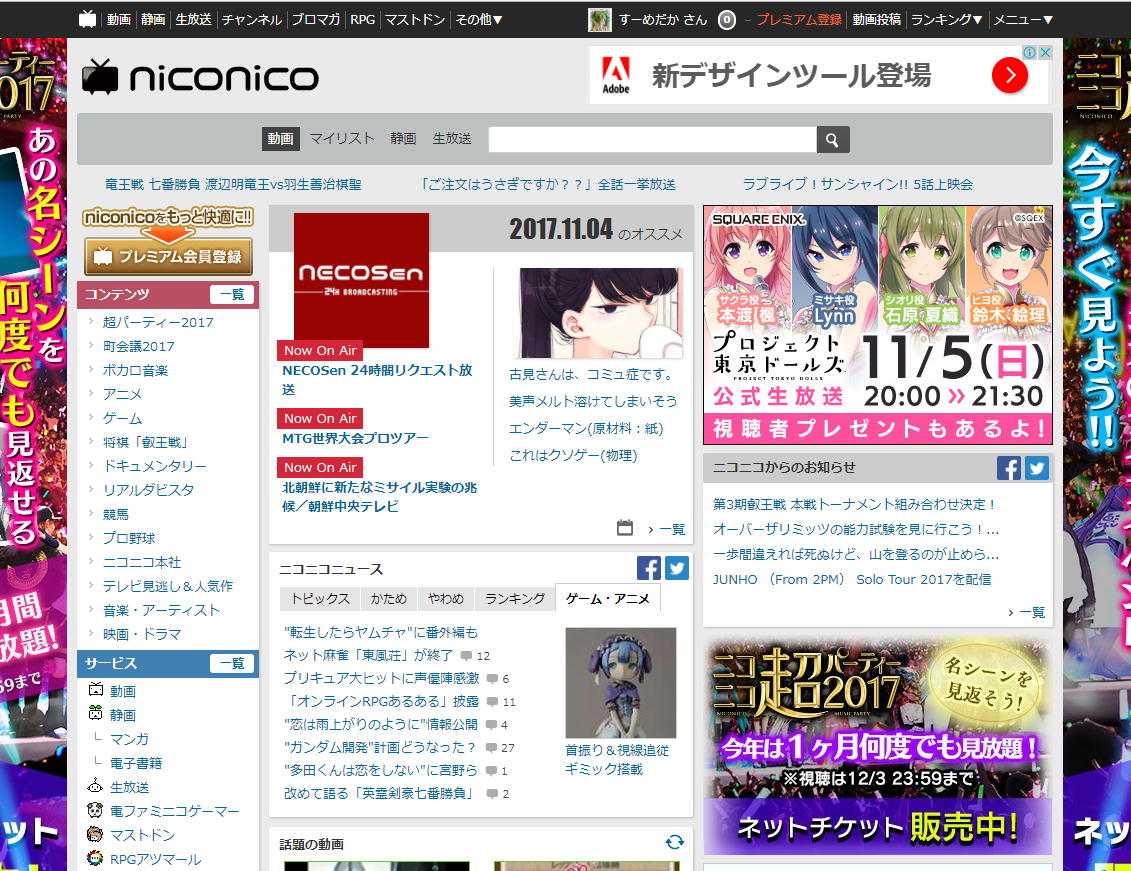Viewport: 1131px width, 871px height.
Task: Open ブロマガ in top menu bar
Action: point(315,19)
